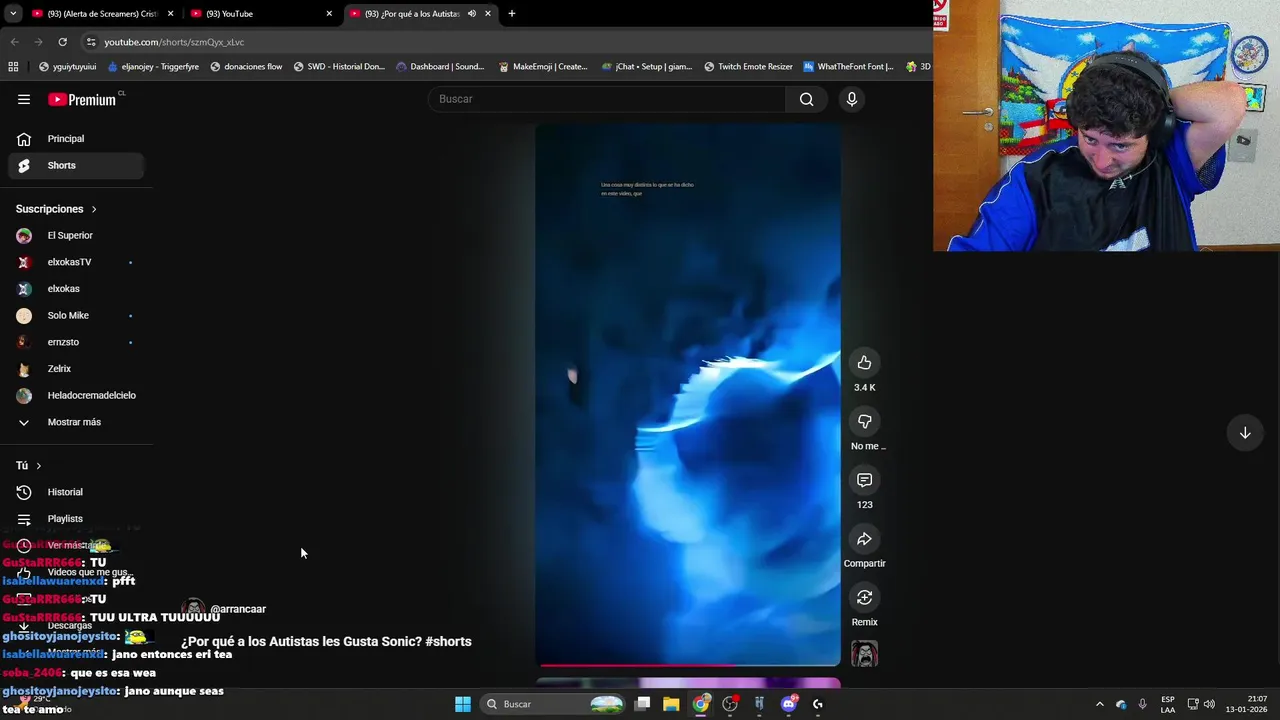Dislike the Short with thumbs down
The image size is (1280, 720).
[864, 422]
